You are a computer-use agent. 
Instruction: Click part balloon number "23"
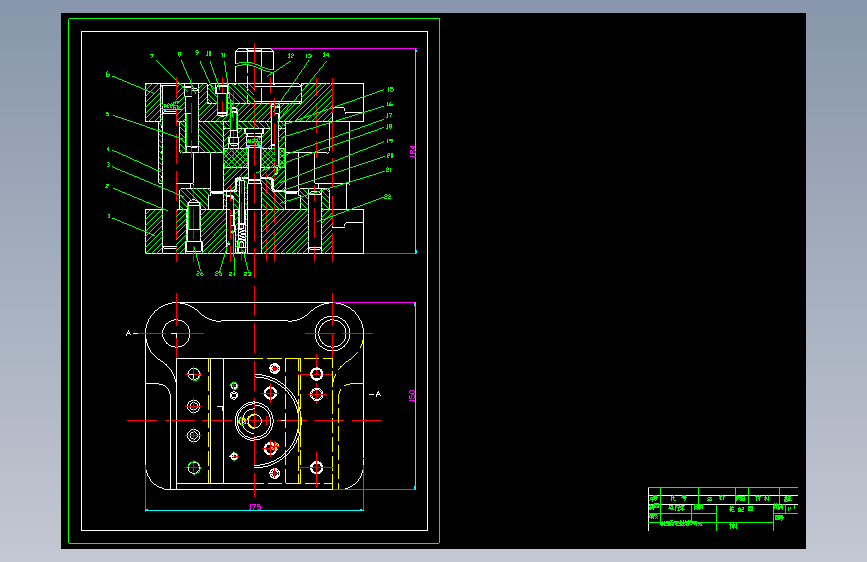tap(247, 274)
